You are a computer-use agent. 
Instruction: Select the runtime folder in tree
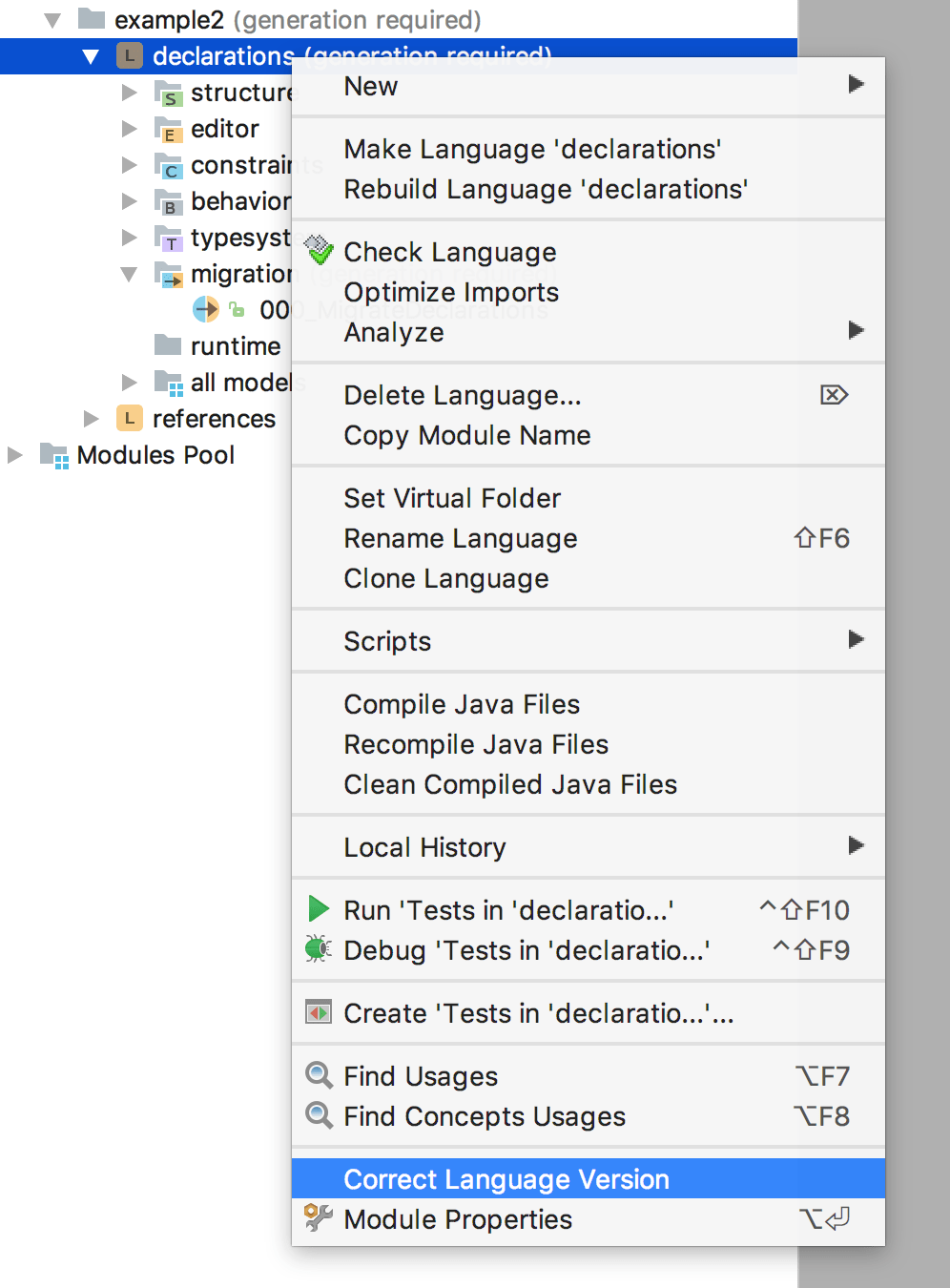point(235,346)
